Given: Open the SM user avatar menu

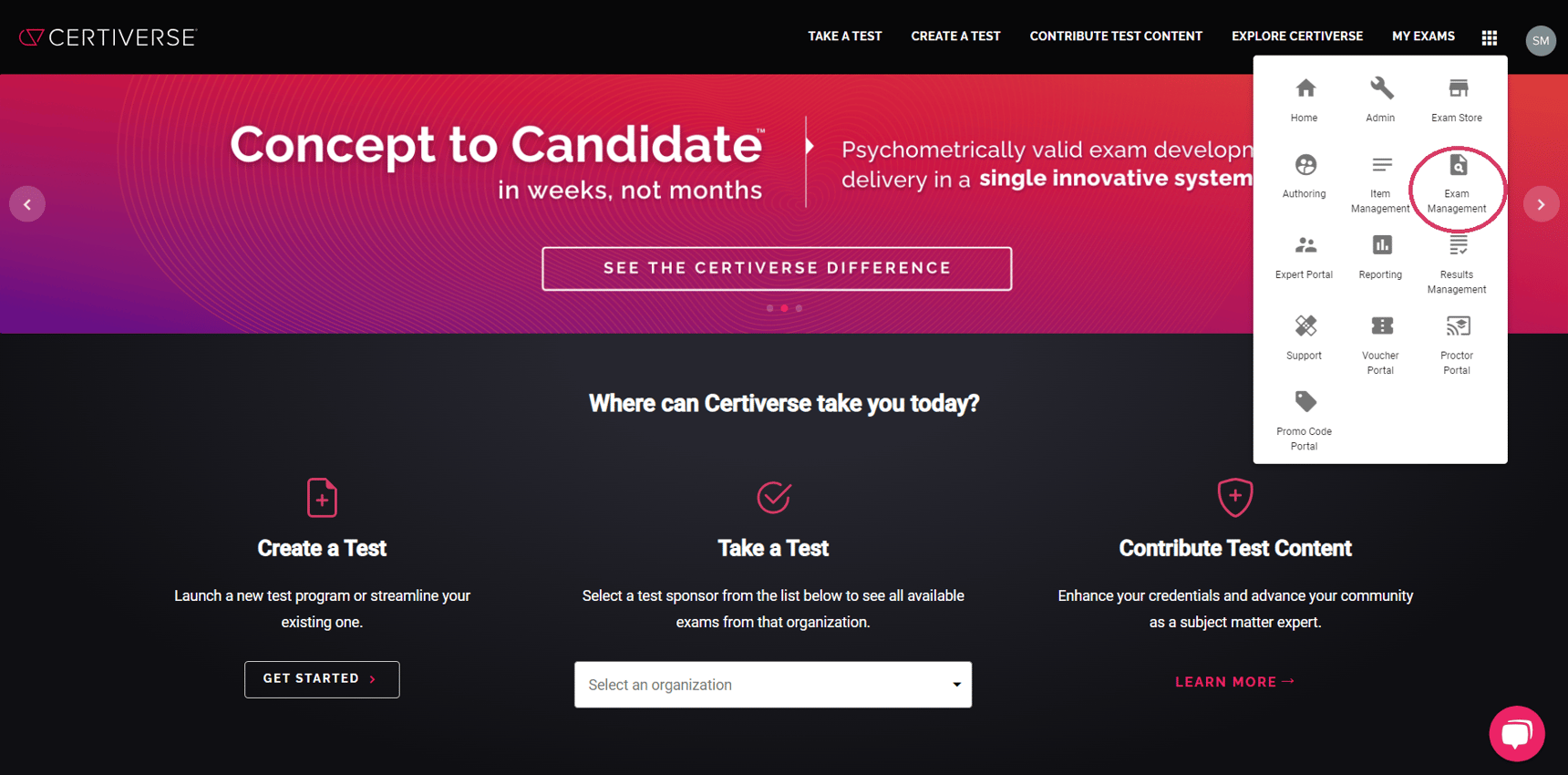Looking at the screenshot, I should pos(1541,40).
